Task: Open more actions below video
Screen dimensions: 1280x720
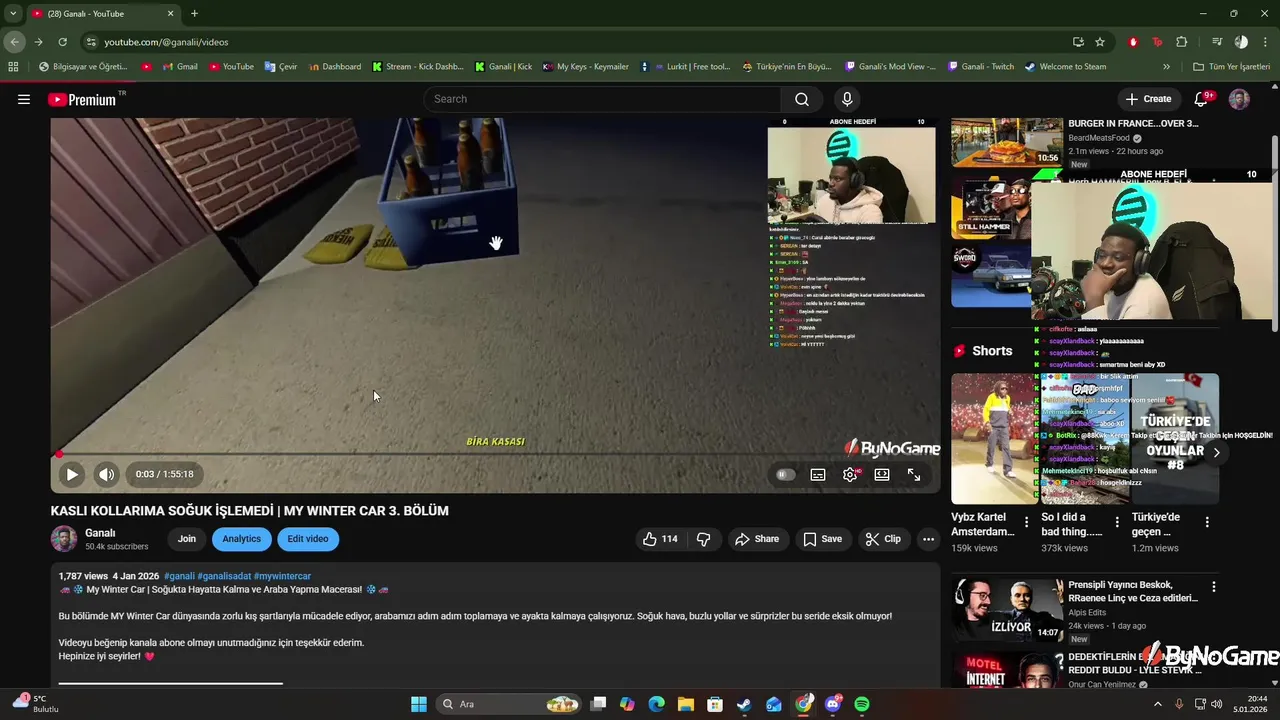Action: point(928,539)
